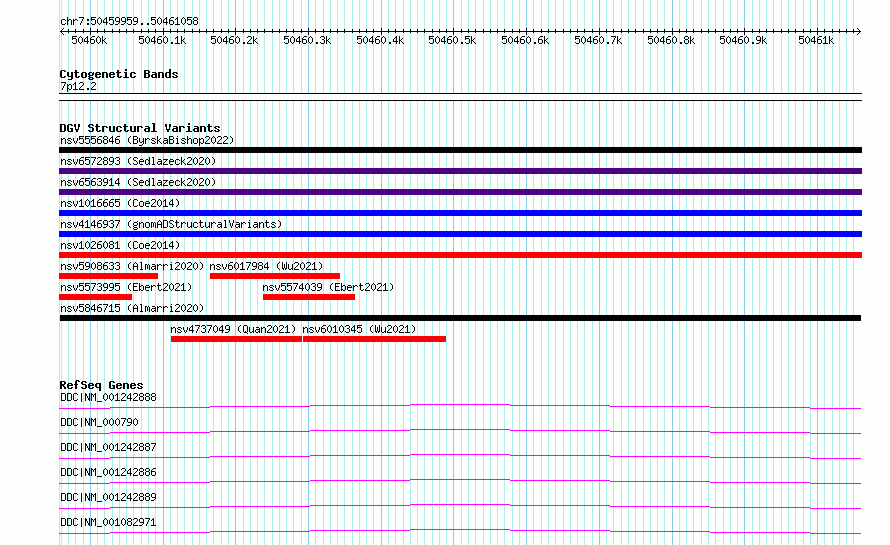
Task: Click the 50460.4k ruler tick label
Action: (380, 40)
